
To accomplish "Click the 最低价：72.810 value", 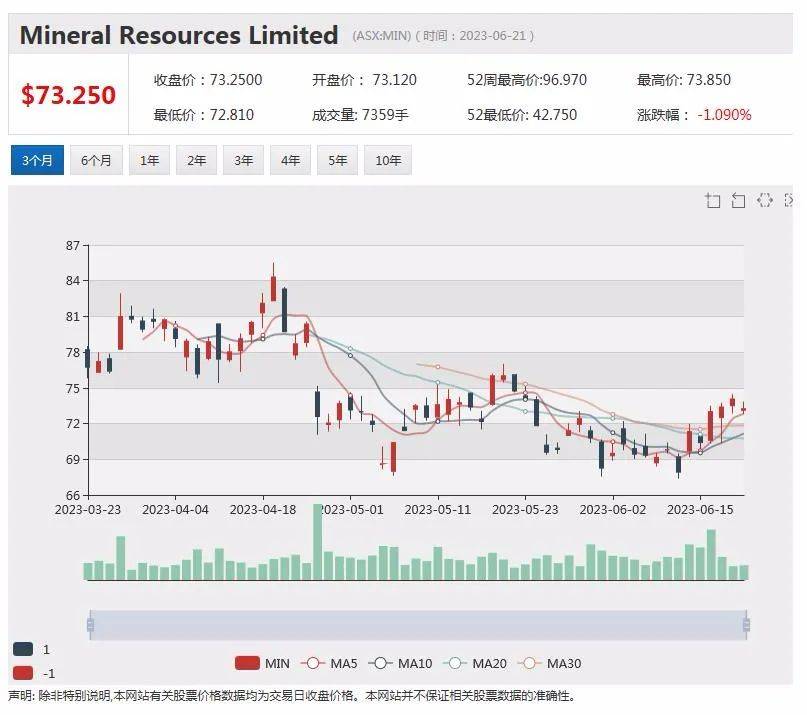I will coord(204,114).
